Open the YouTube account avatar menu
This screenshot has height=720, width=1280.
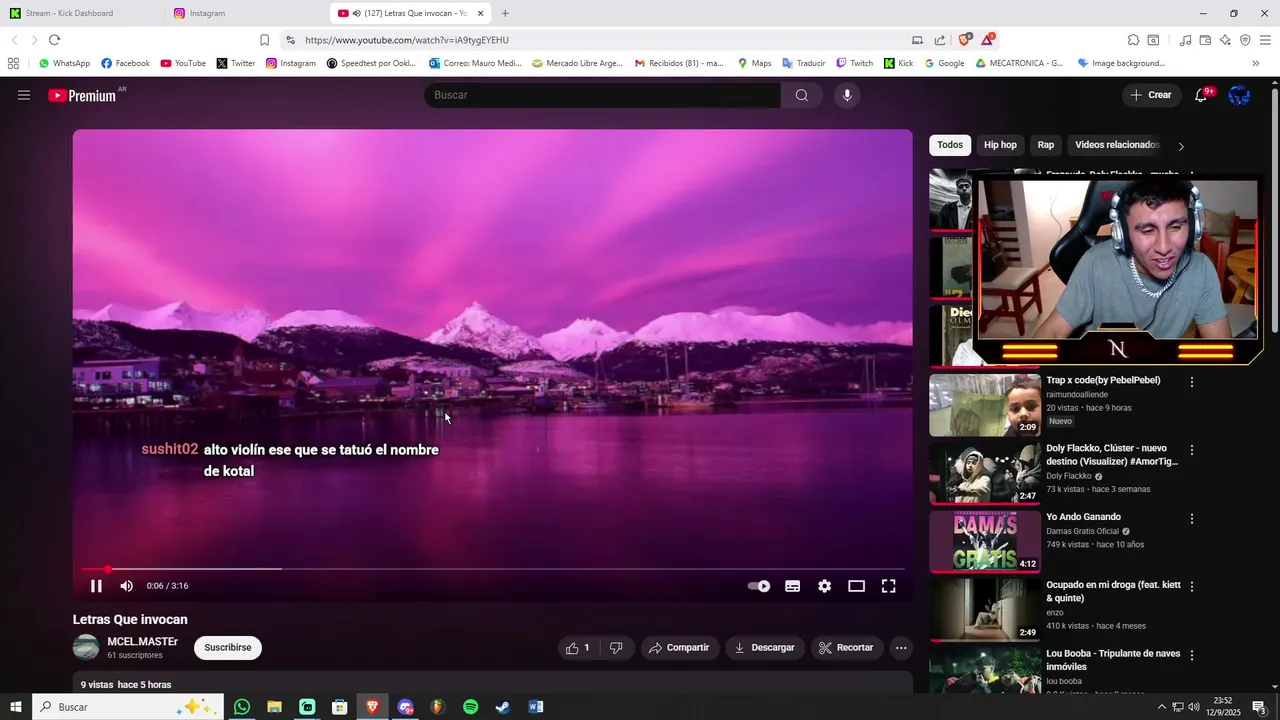coord(1239,95)
